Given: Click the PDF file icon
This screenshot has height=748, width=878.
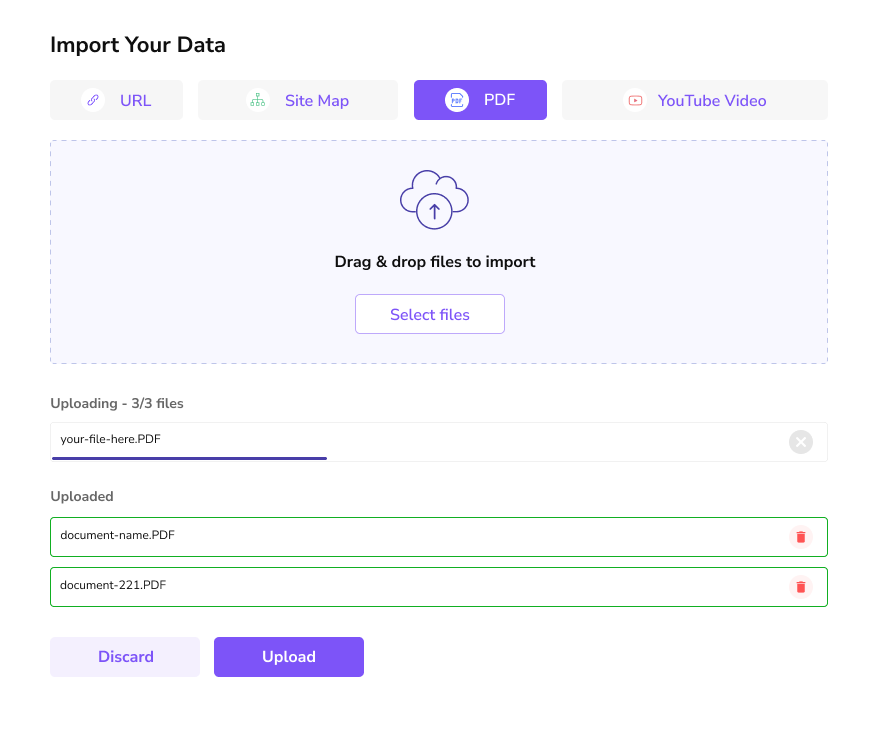Looking at the screenshot, I should pyautogui.click(x=457, y=100).
